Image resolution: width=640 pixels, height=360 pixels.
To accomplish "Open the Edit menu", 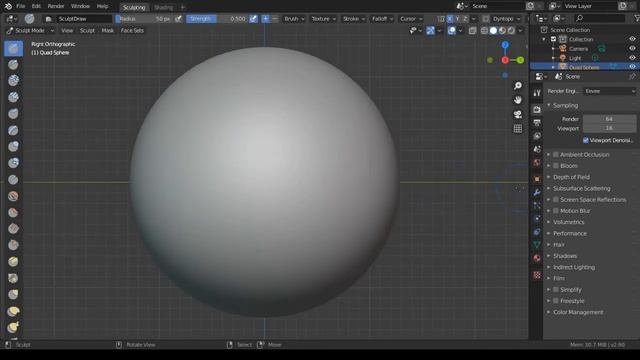I will [36, 7].
